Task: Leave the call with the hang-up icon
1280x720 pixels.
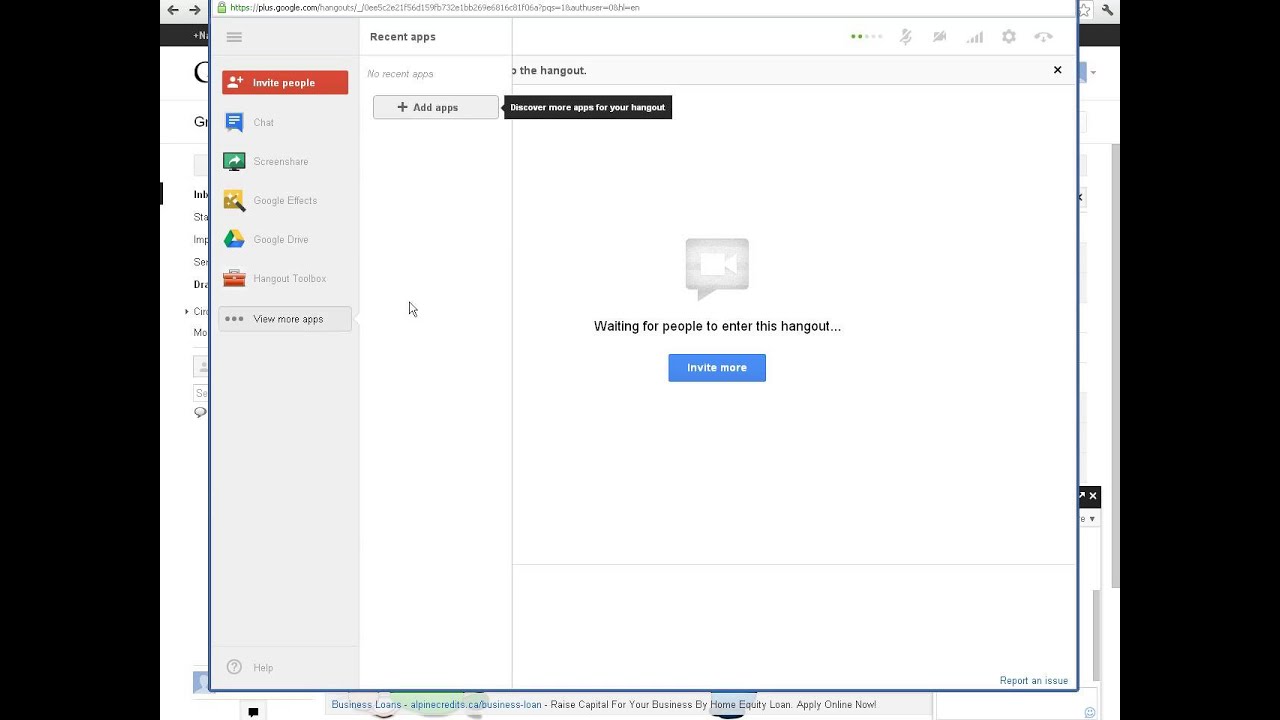Action: click(1043, 37)
